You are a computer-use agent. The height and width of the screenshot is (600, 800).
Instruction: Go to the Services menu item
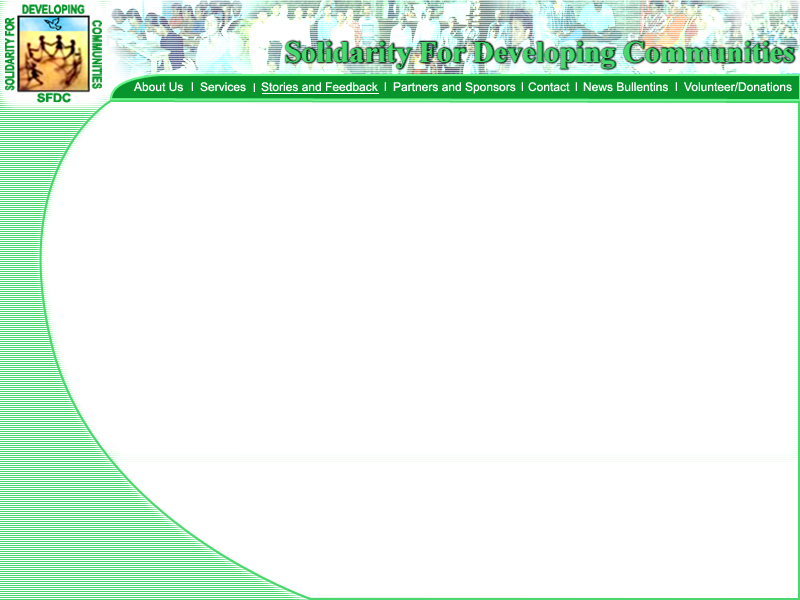[223, 87]
